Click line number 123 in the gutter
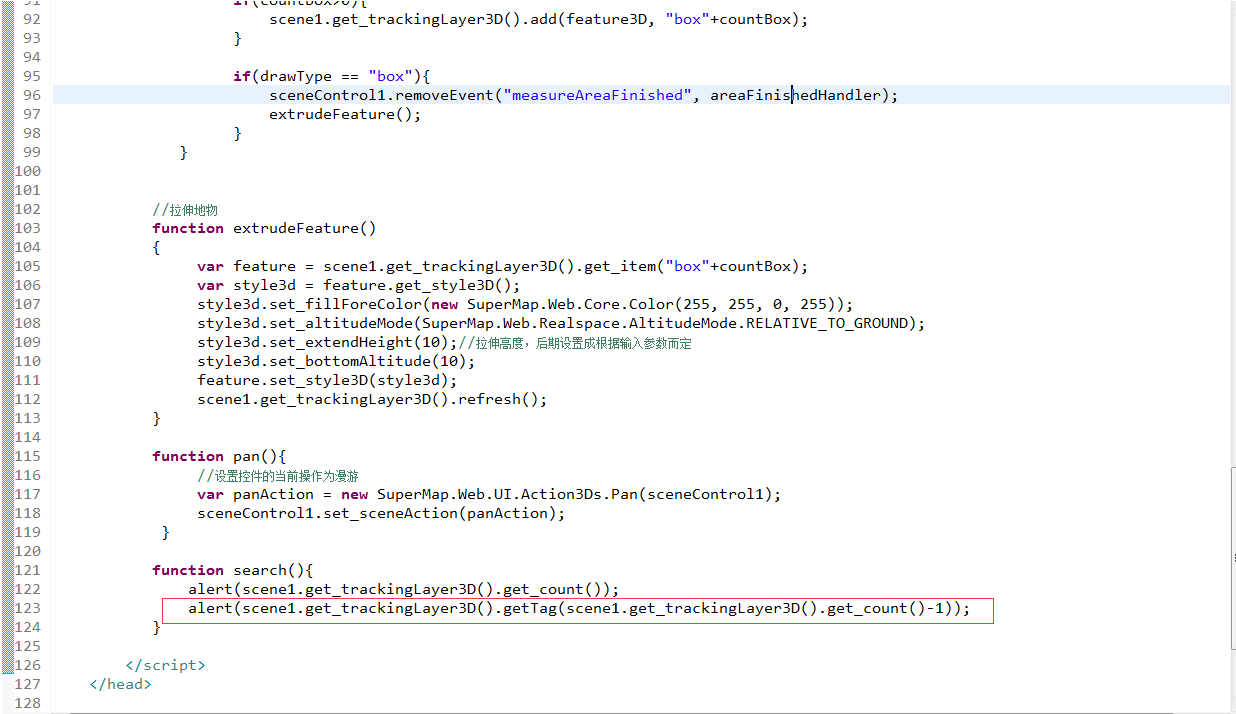 [x=28, y=608]
